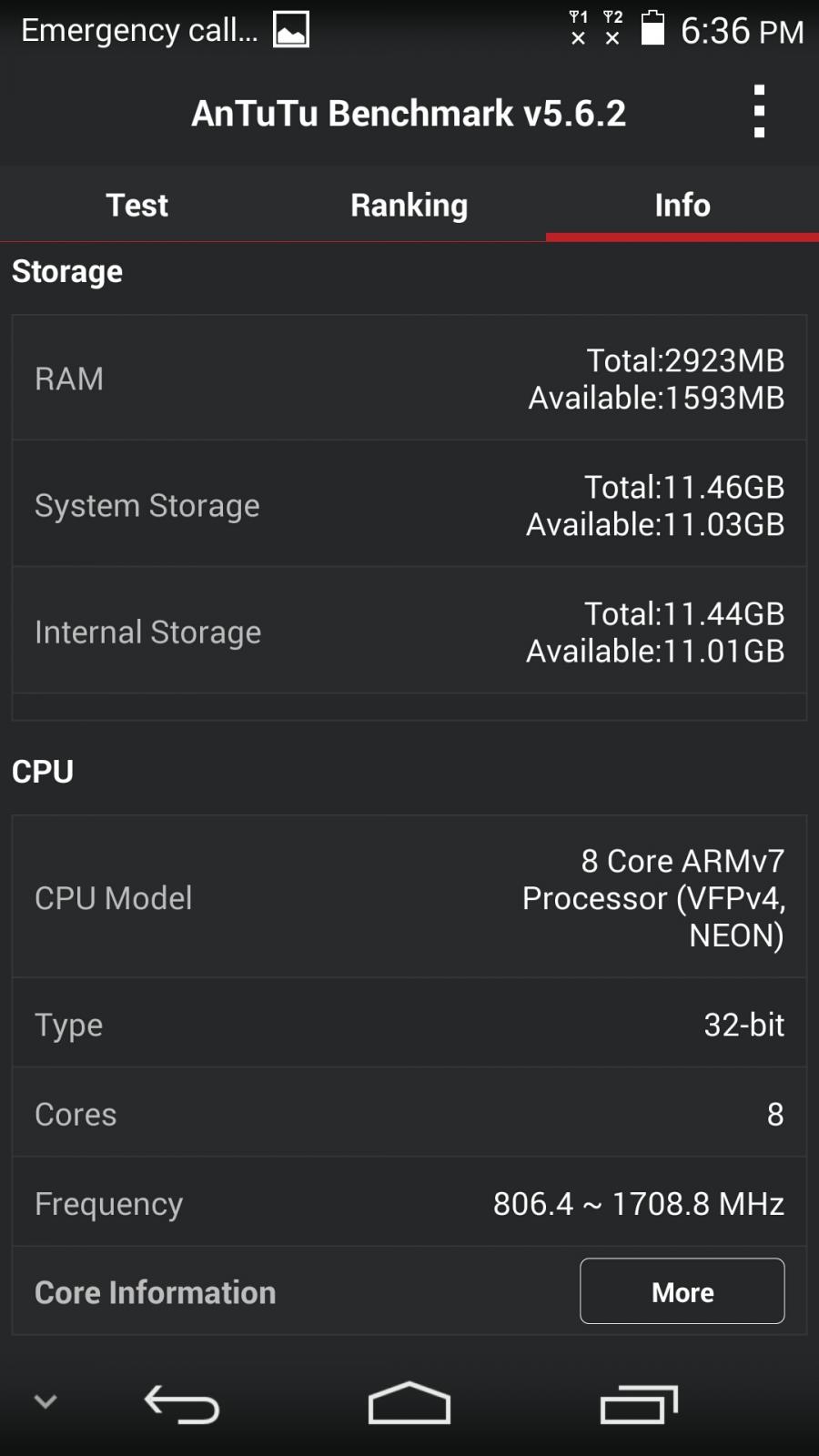The height and width of the screenshot is (1456, 819).
Task: Tap the Emergency call notification text
Action: click(x=139, y=30)
